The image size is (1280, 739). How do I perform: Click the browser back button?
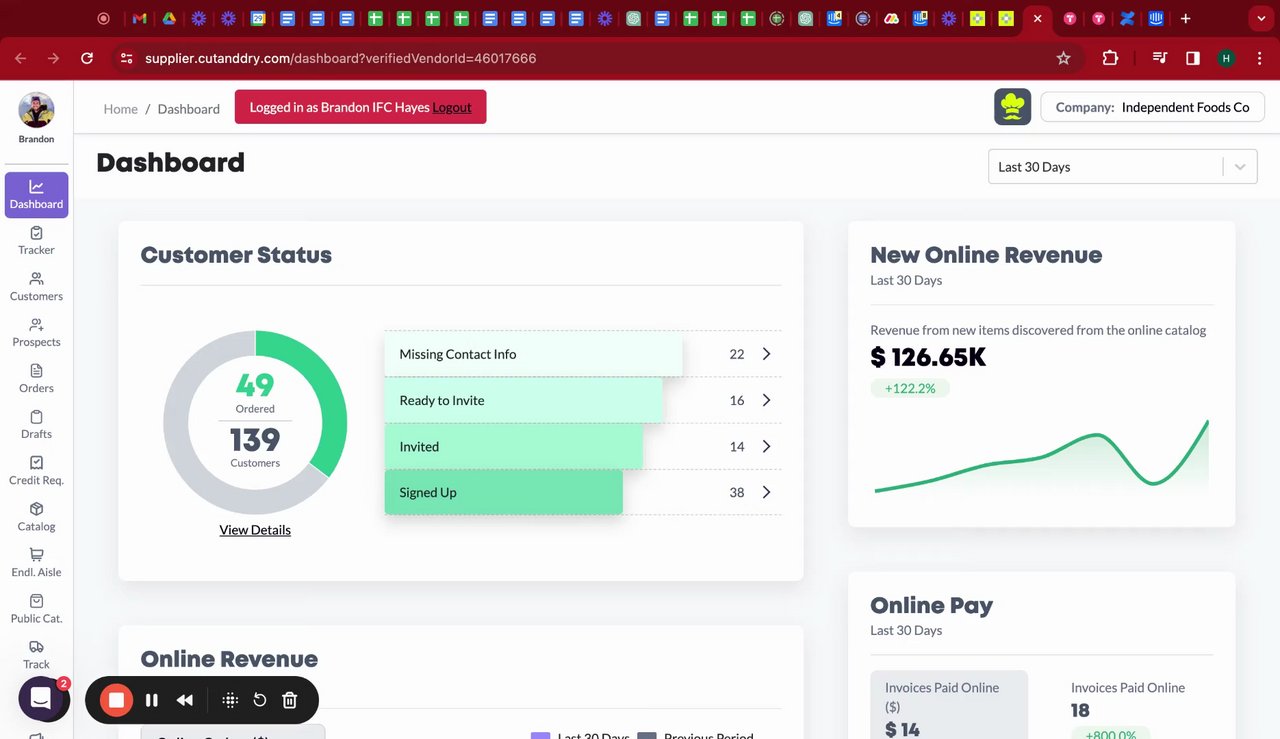pos(21,58)
